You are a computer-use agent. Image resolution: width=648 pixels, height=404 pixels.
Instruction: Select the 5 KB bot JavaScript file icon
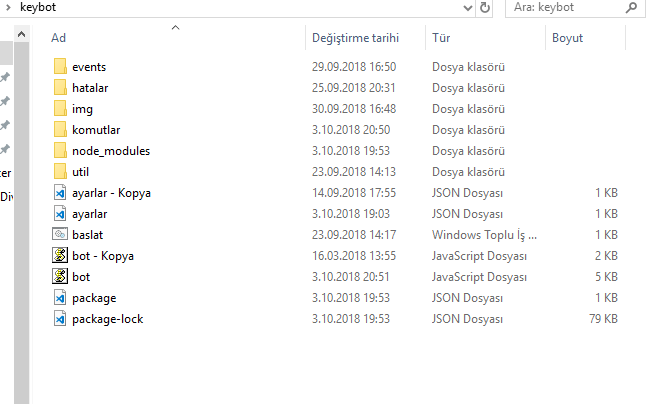point(60,276)
